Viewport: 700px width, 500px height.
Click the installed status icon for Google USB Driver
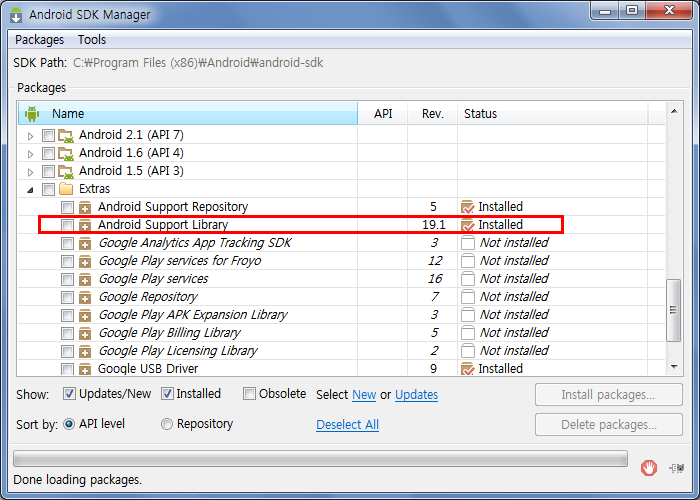click(x=467, y=369)
